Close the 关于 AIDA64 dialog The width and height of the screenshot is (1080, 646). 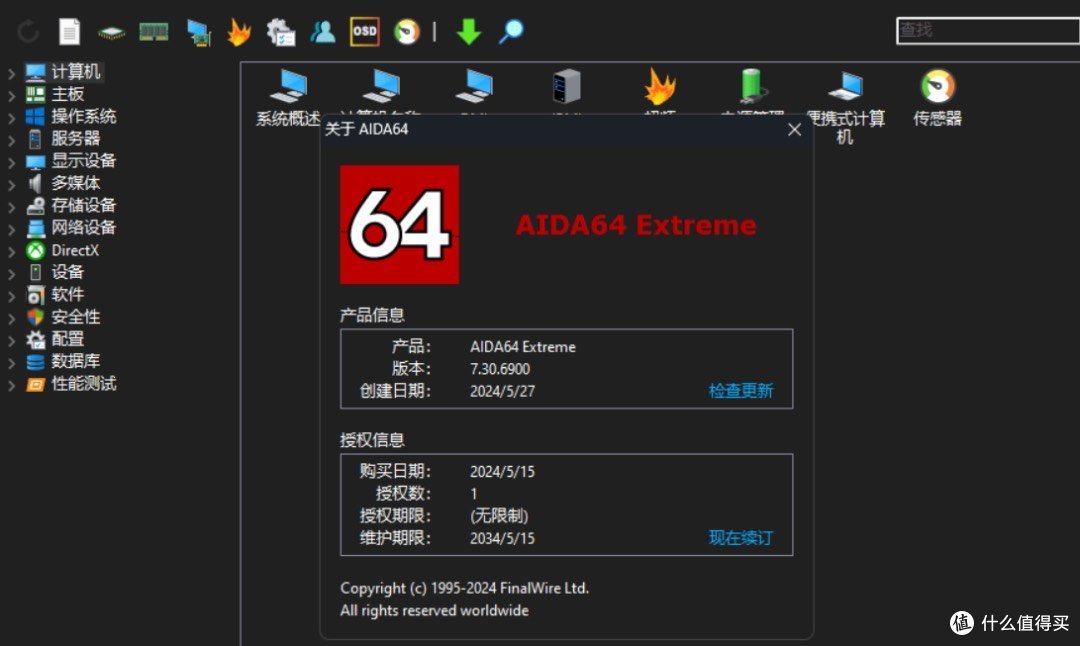click(x=794, y=129)
